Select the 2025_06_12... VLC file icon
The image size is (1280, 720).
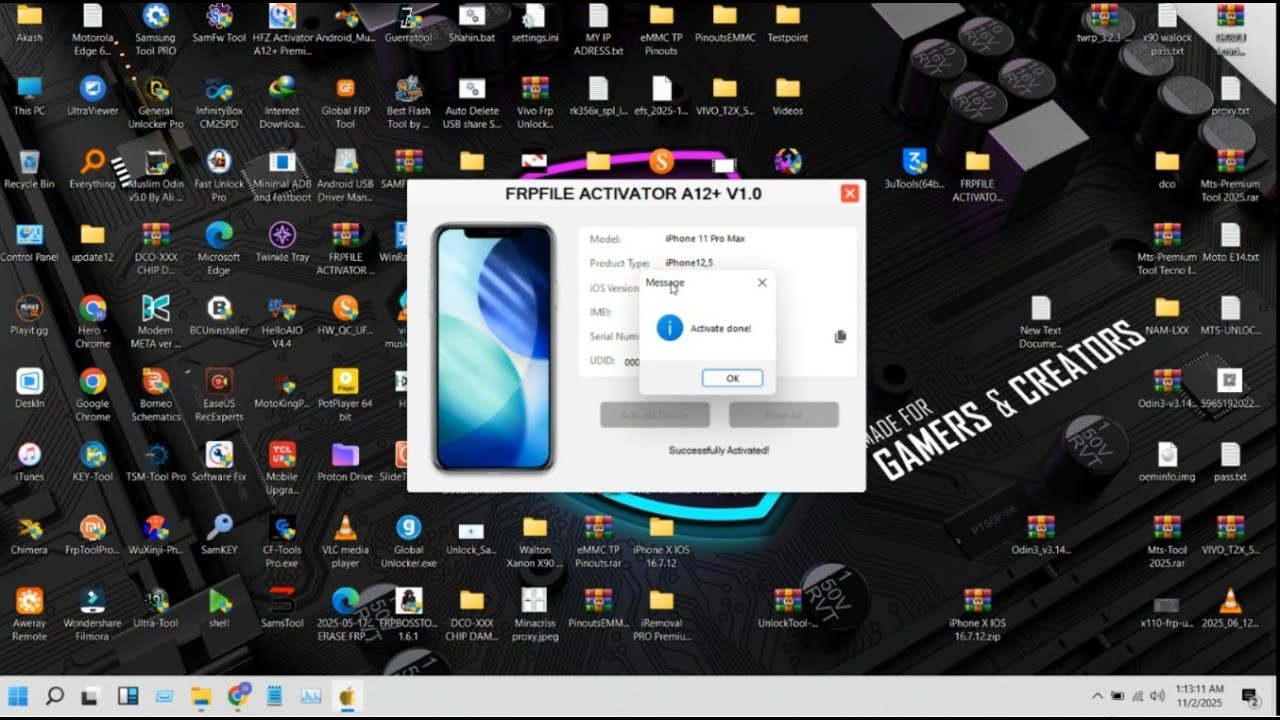1230,608
